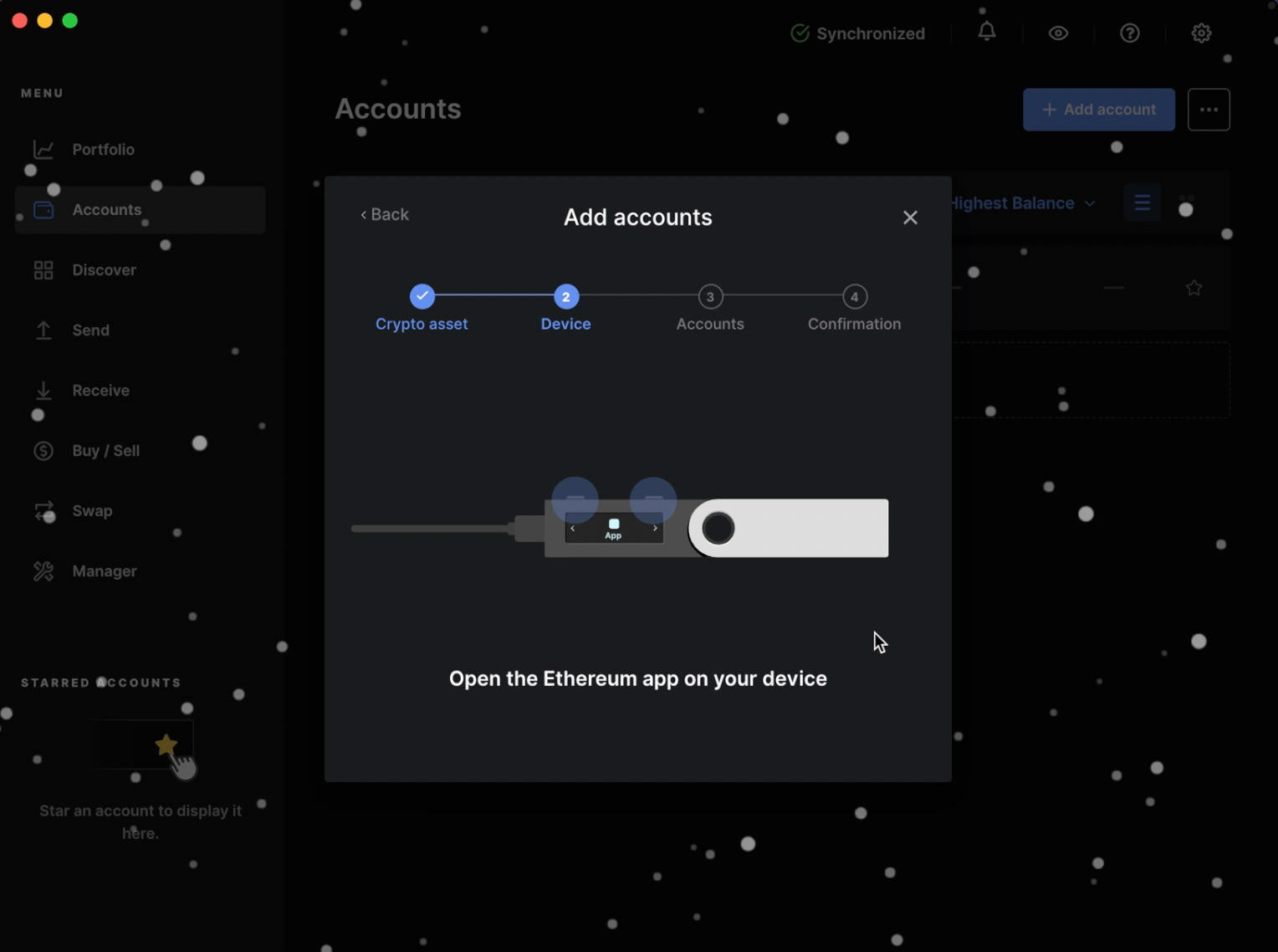Viewport: 1278px width, 952px height.
Task: Click 'Star an account to display it here' text
Action: click(141, 821)
